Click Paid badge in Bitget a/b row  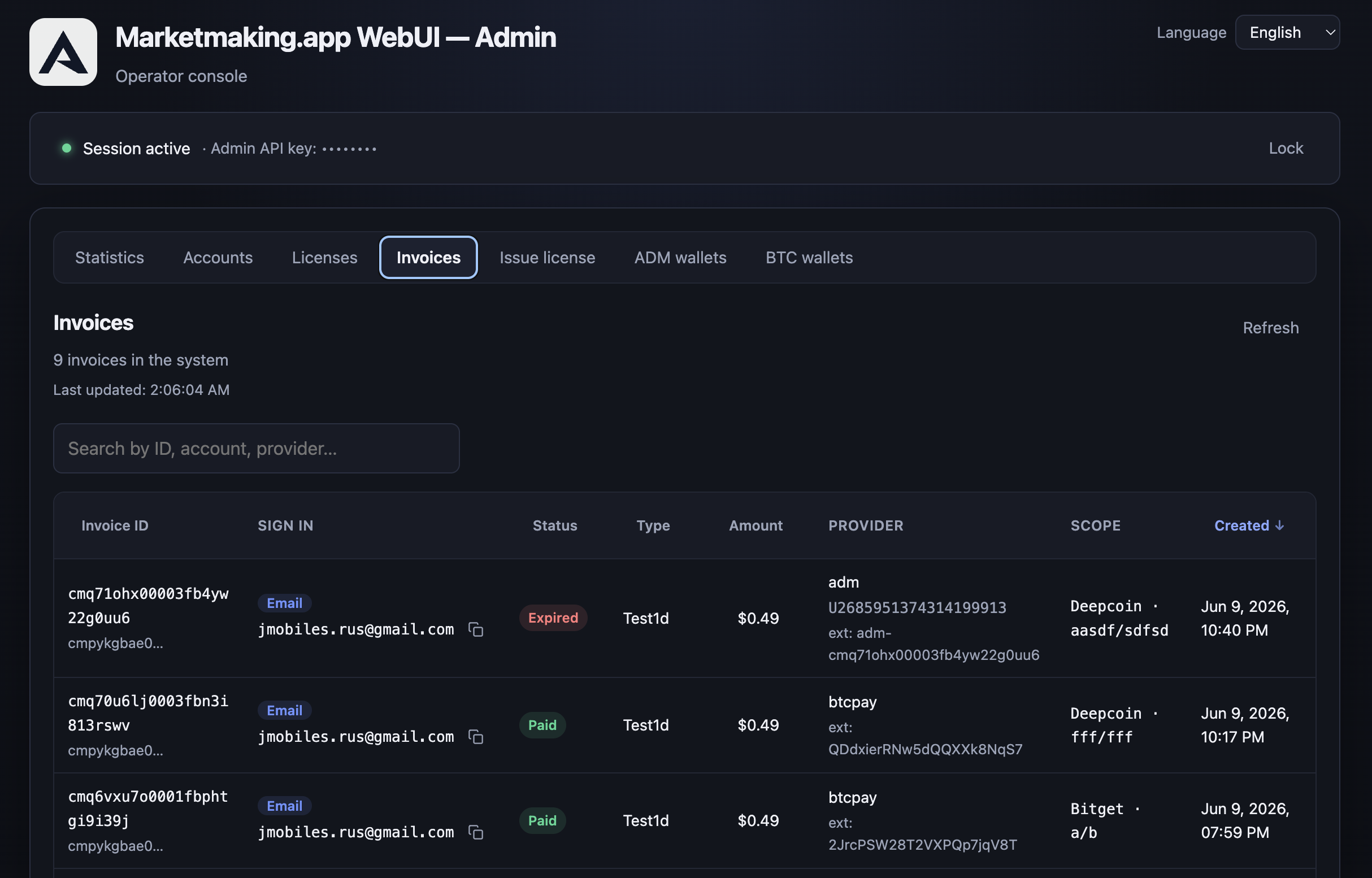(x=542, y=821)
